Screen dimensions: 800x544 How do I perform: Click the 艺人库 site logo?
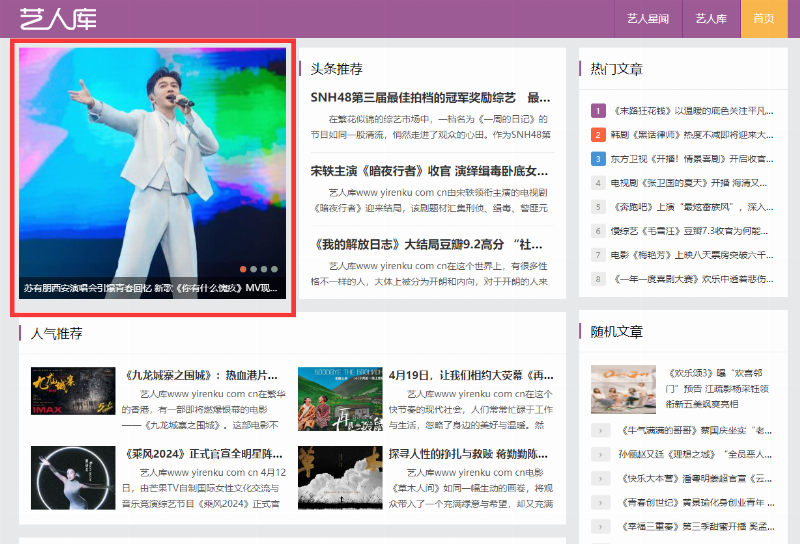[58, 19]
